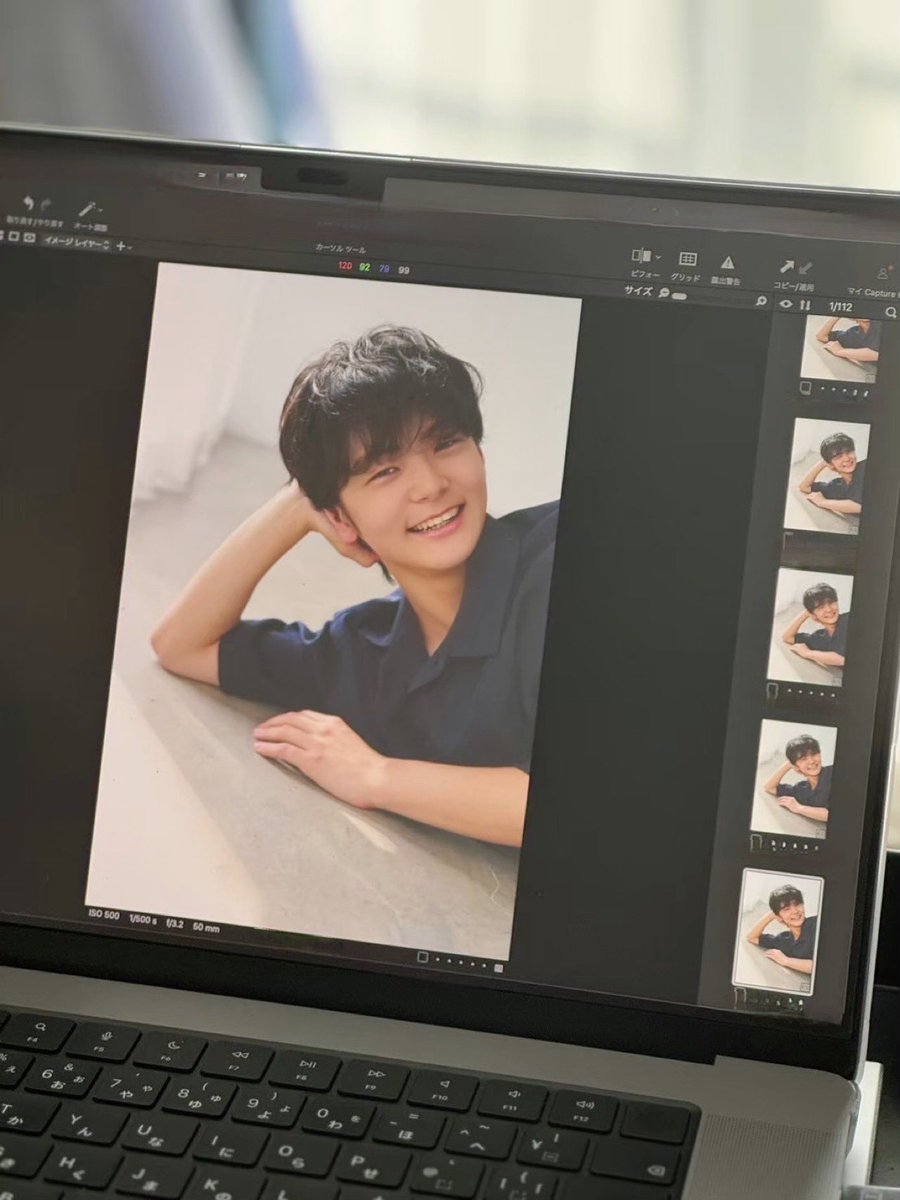Image resolution: width=900 pixels, height=1200 pixels.
Task: Select the third browser thumbnail
Action: pos(810,626)
